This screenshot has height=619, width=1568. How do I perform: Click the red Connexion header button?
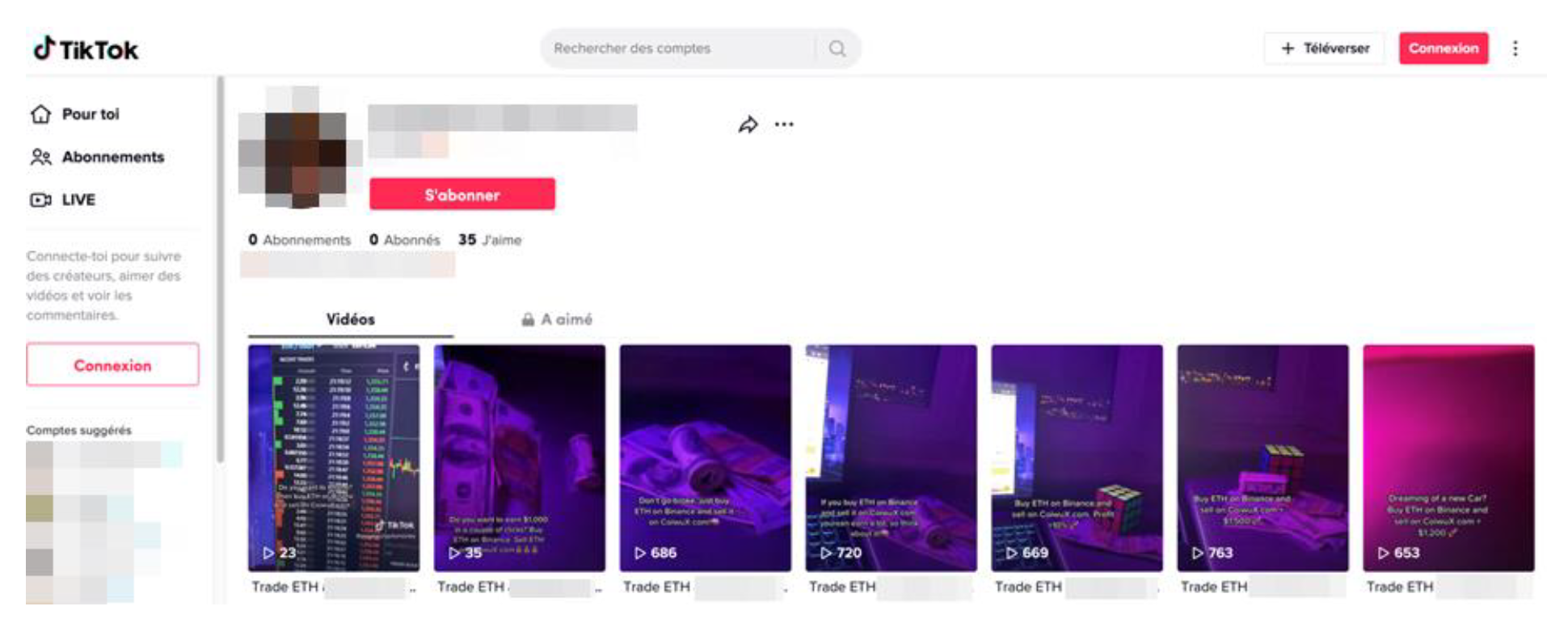point(1444,48)
